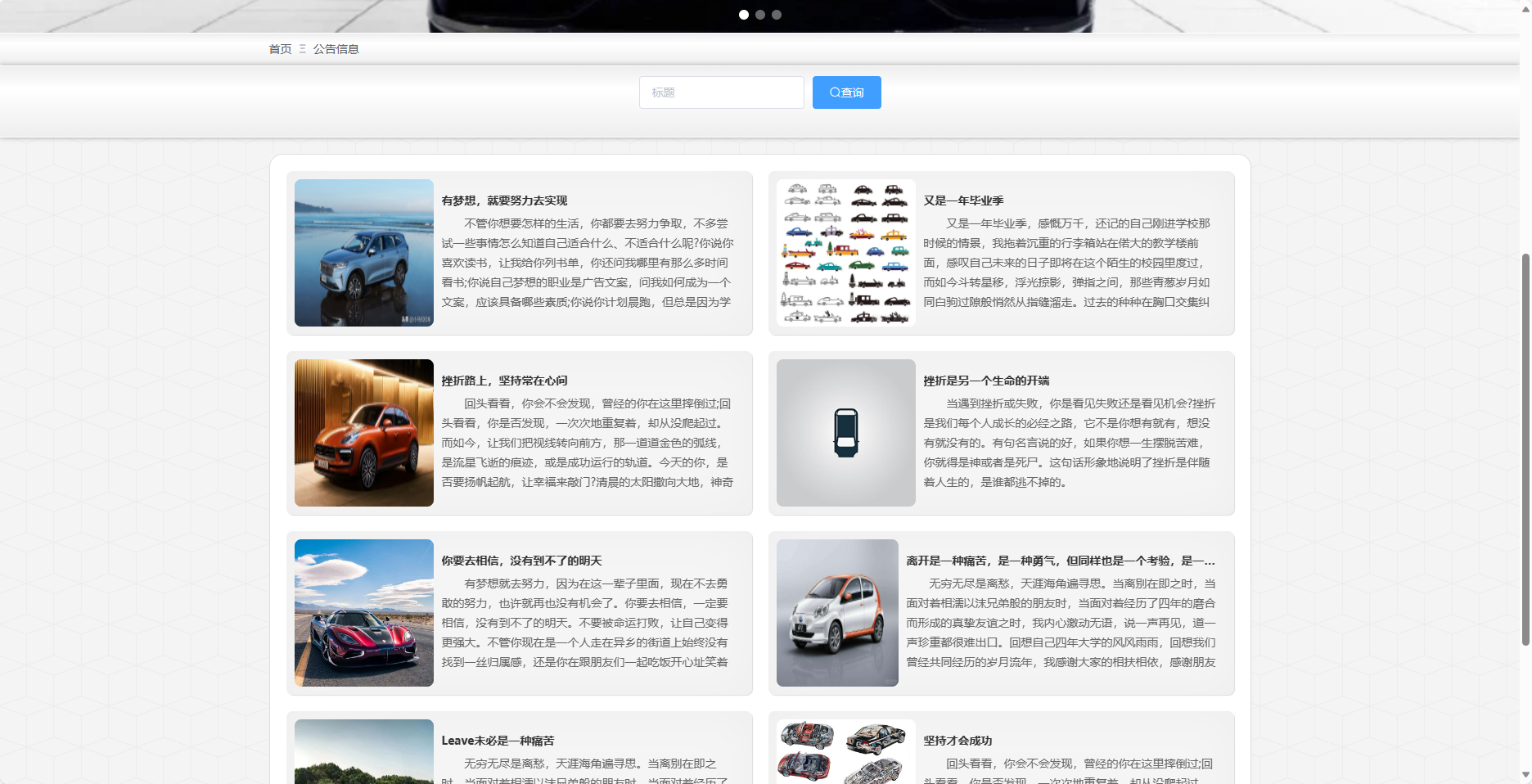Click the description text starting 不管你想要怎样的生活

tap(588, 263)
